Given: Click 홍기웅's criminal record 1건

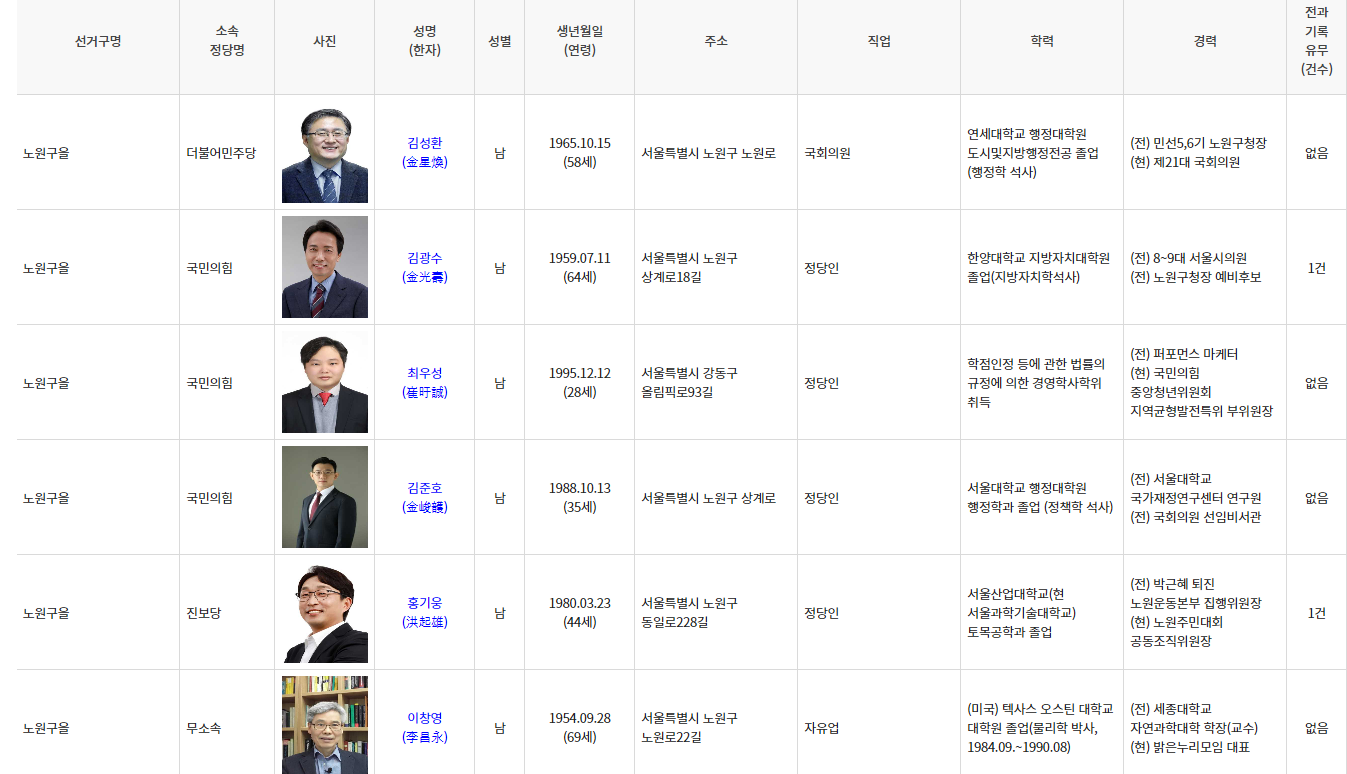Looking at the screenshot, I should 1317,613.
